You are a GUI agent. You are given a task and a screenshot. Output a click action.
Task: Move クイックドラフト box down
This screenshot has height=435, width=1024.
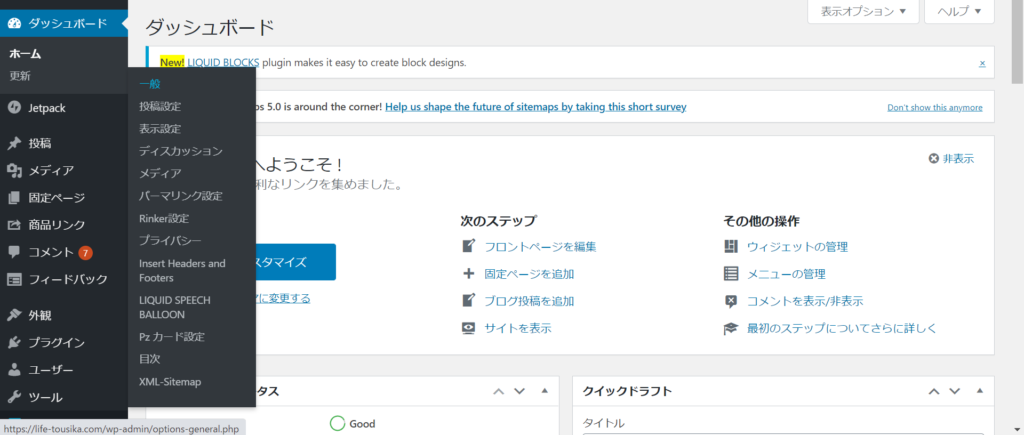(955, 391)
